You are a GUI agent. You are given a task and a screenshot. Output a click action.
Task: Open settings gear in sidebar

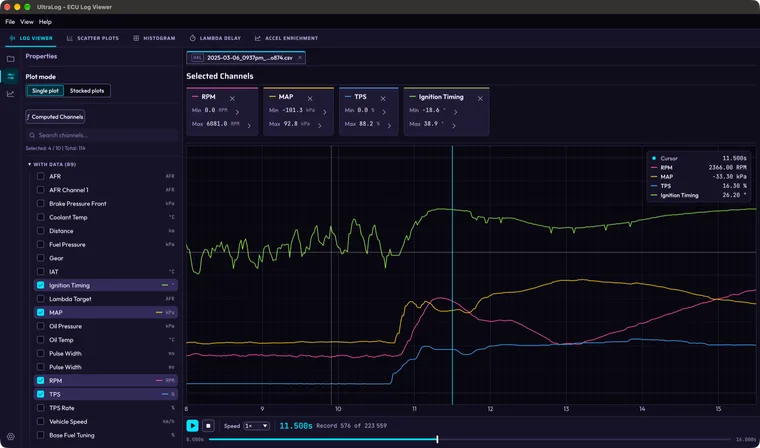10,436
